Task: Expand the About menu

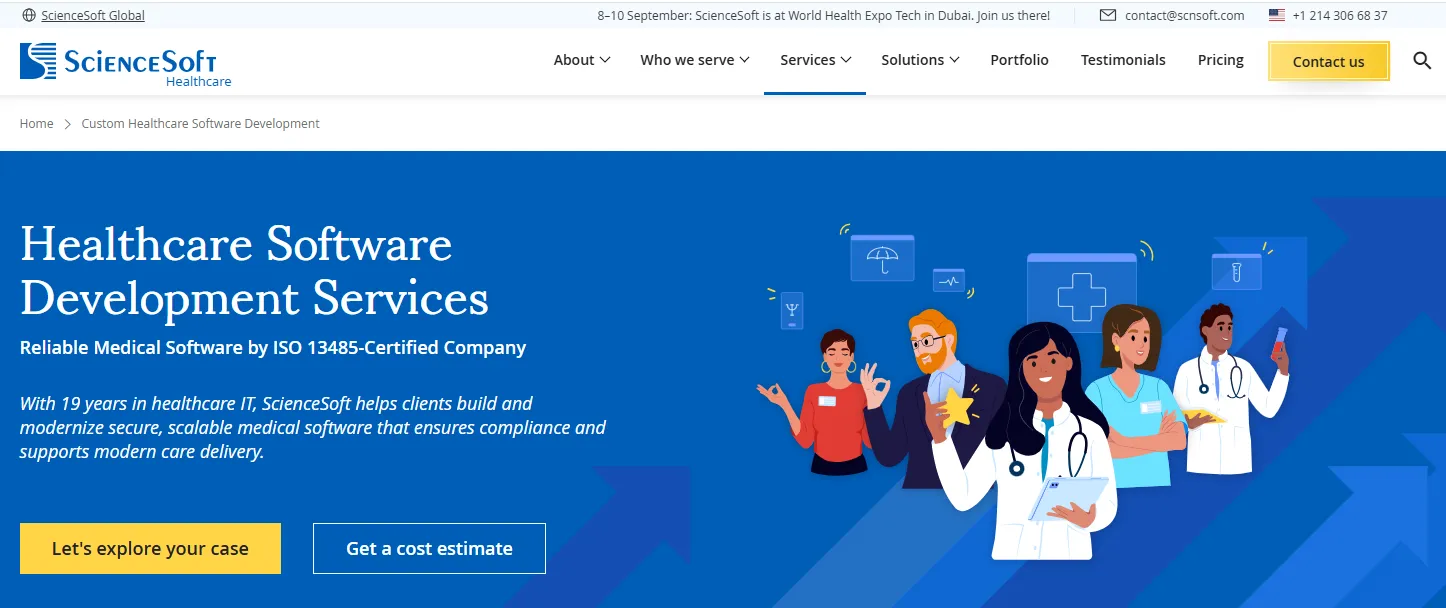Action: coord(581,60)
